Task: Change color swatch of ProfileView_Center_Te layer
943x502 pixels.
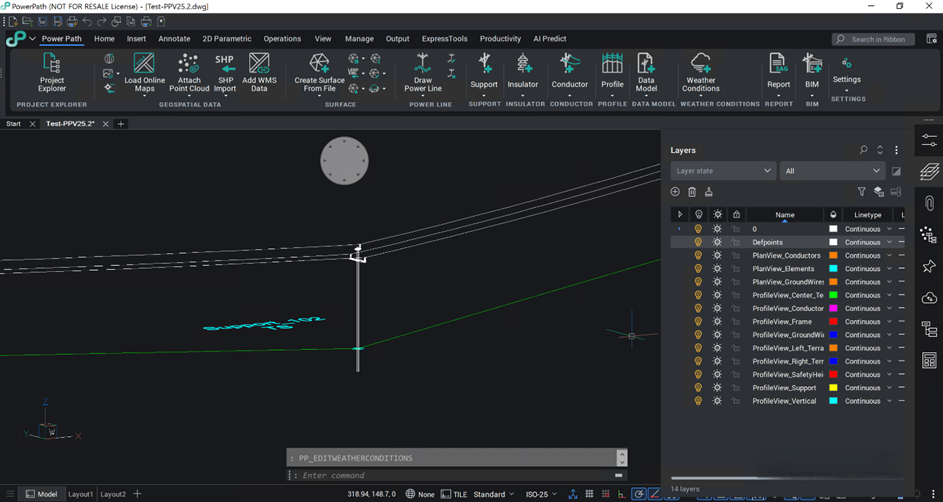Action: point(833,295)
